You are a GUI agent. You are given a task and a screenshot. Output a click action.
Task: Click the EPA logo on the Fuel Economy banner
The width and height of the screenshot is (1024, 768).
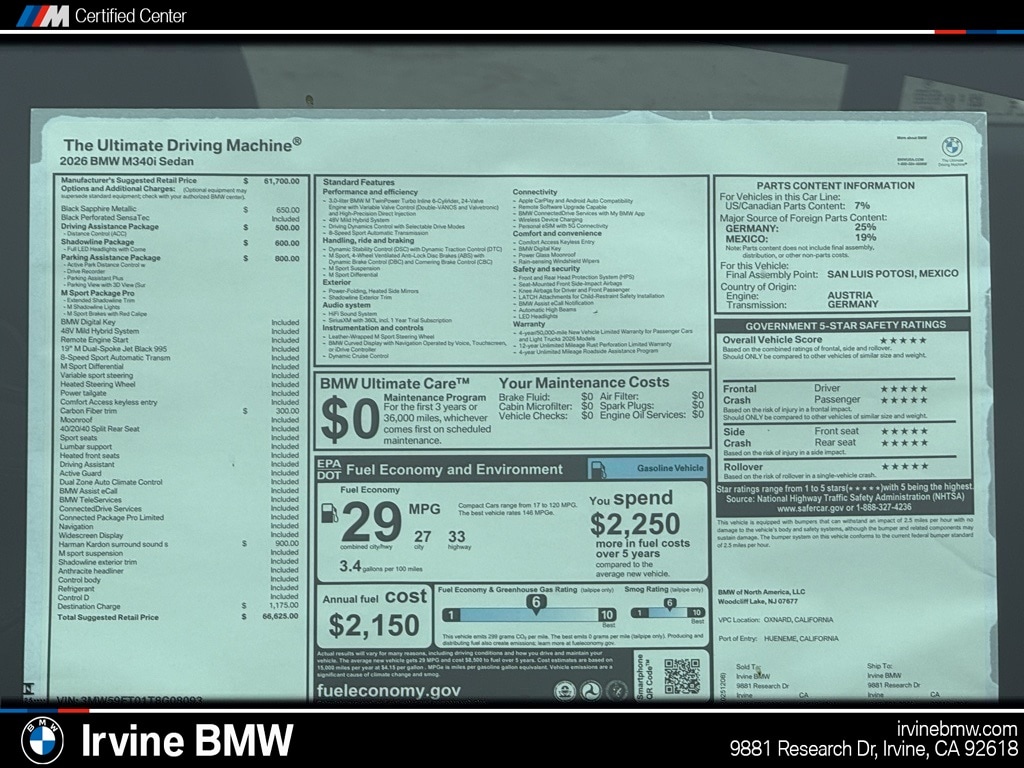click(328, 461)
